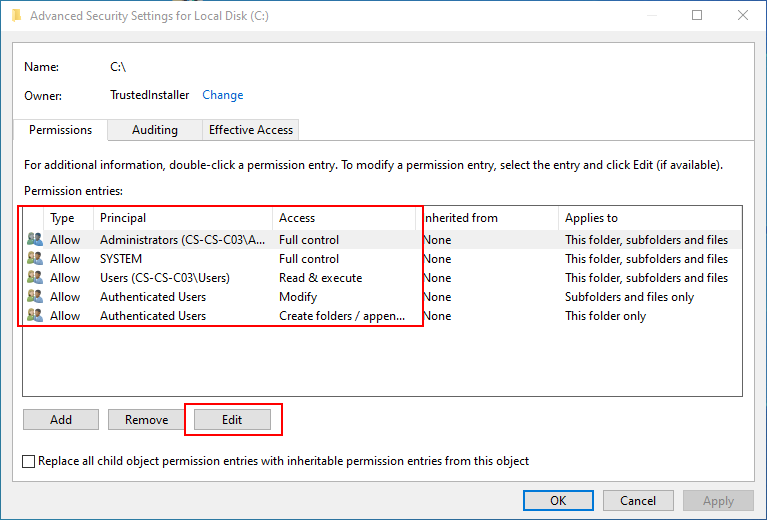
Task: Click the SYSTEM entry user group icon
Action: click(34, 258)
